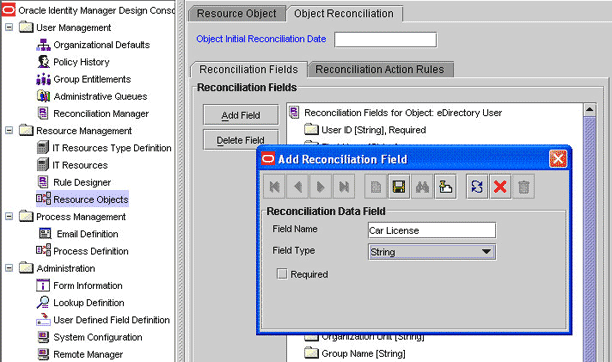Select the Reconciliation Fields tab
612x362 pixels.
point(249,70)
